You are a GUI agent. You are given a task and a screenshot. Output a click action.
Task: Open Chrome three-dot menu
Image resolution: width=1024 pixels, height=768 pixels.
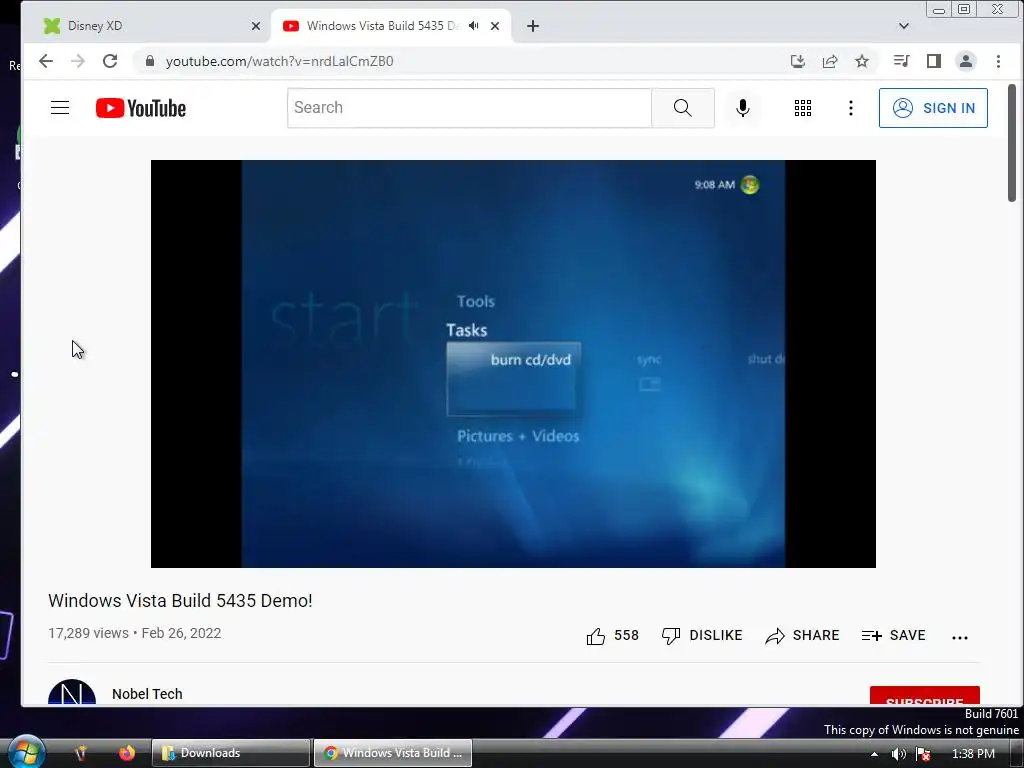[998, 61]
